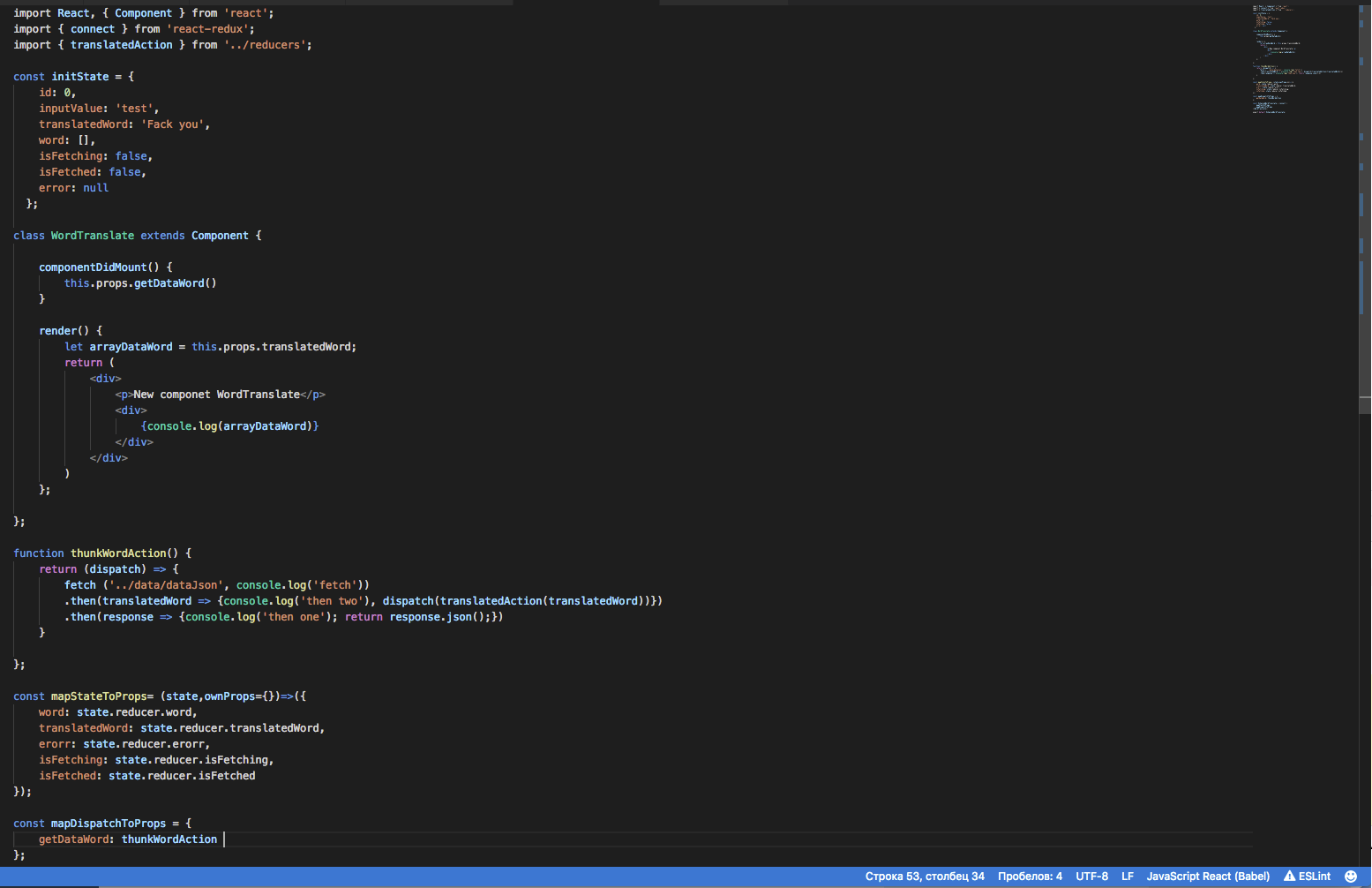Image resolution: width=1372 pixels, height=888 pixels.
Task: Click the 'ownProps' parameter
Action: (x=229, y=696)
